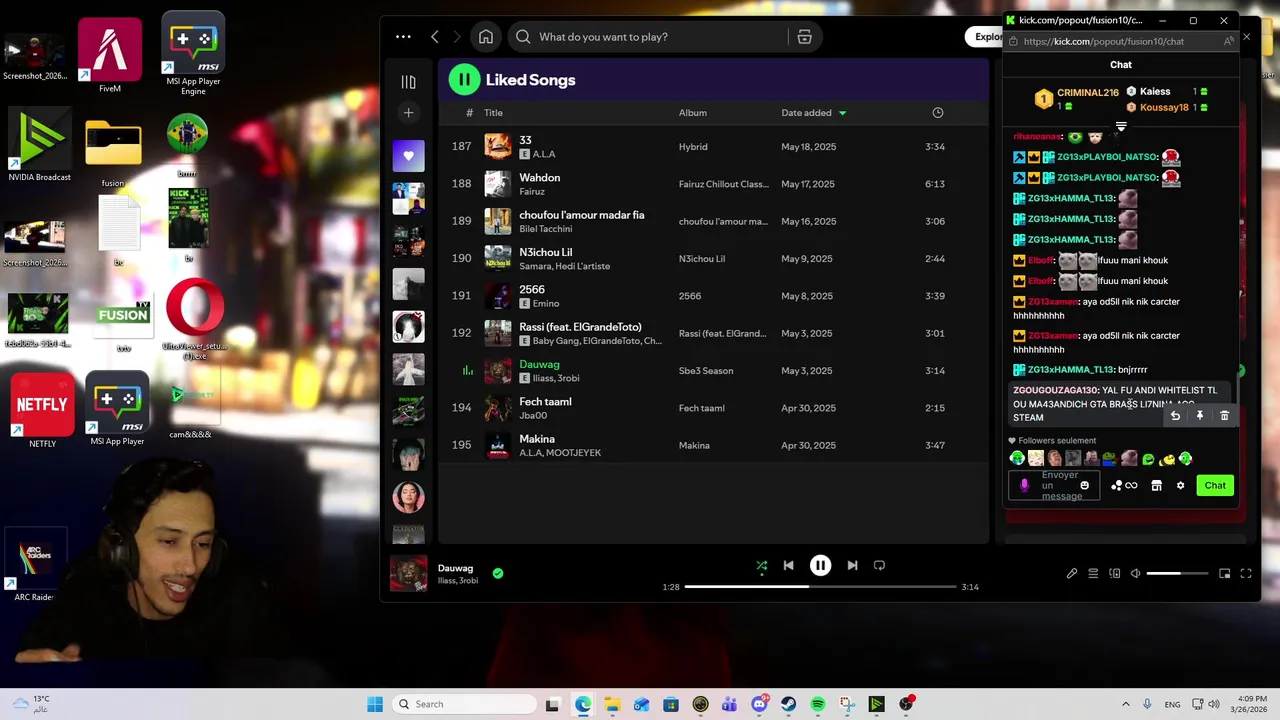Reply to the ZGOUGOUZAGA130 message
Image resolution: width=1280 pixels, height=720 pixels.
tap(1176, 416)
